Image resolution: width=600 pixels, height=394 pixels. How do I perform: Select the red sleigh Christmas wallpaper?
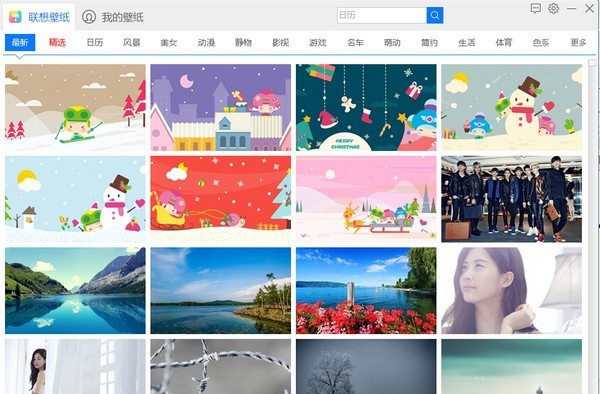[x=220, y=199]
